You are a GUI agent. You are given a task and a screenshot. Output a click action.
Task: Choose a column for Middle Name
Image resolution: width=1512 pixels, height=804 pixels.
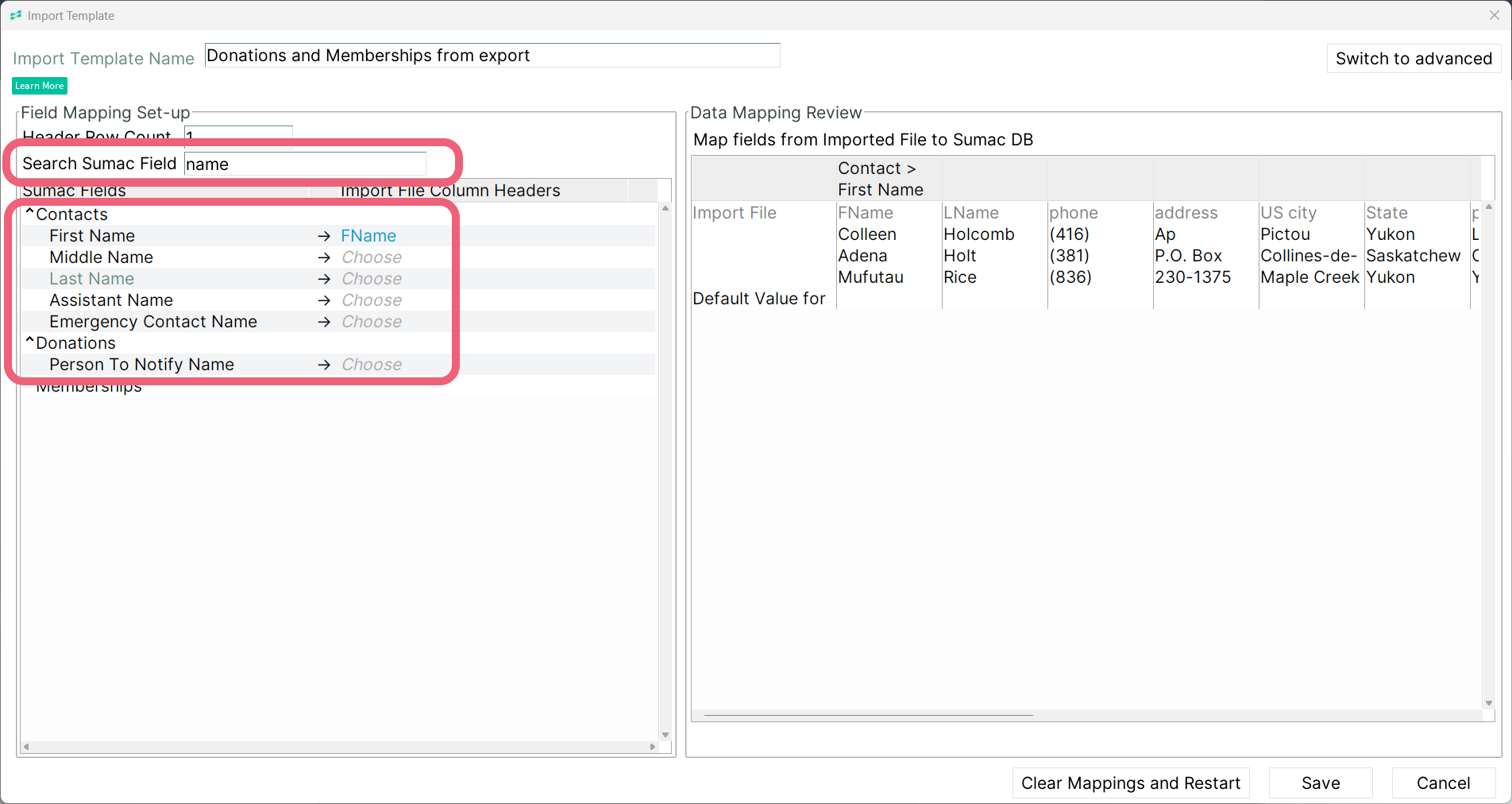coord(372,257)
